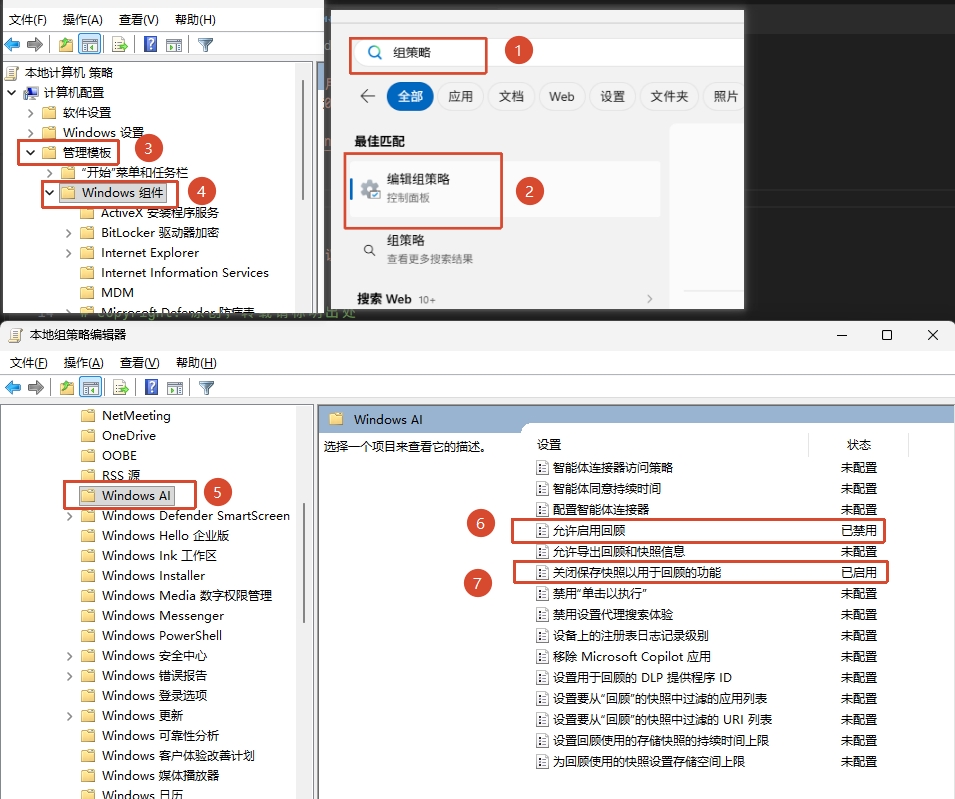Go up one level in the upper policy window toolbar
The width and height of the screenshot is (955, 799).
click(65, 44)
